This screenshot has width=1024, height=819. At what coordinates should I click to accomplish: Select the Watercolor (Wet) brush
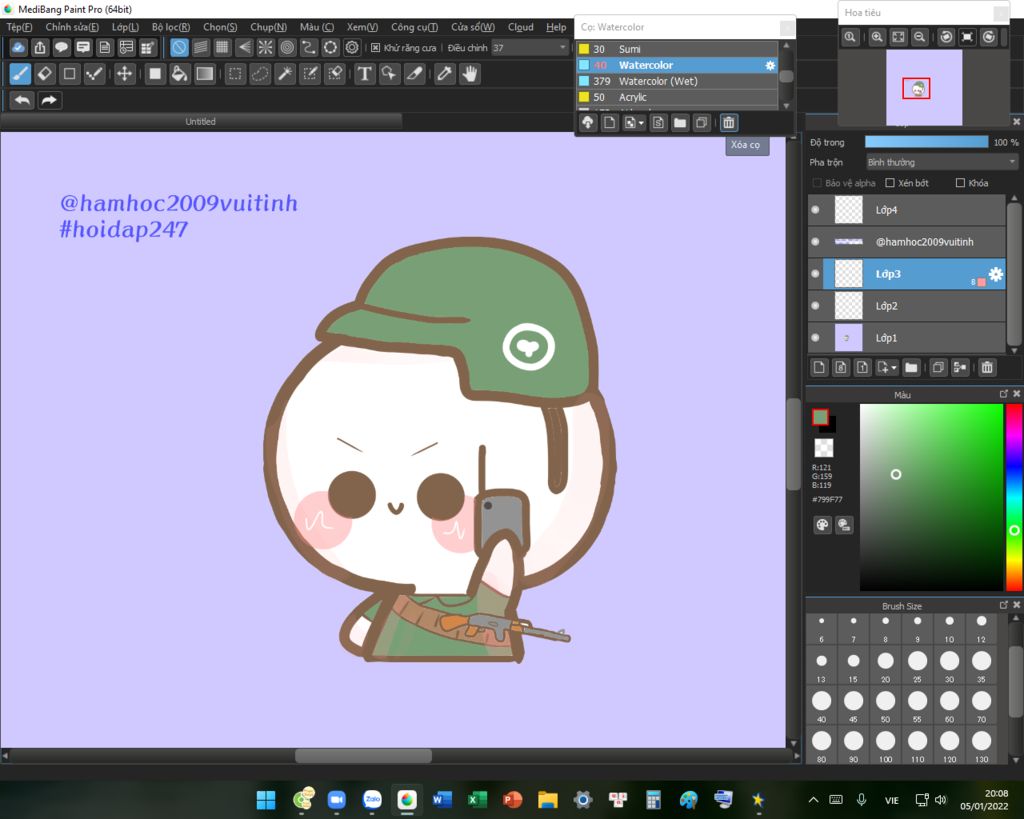677,81
